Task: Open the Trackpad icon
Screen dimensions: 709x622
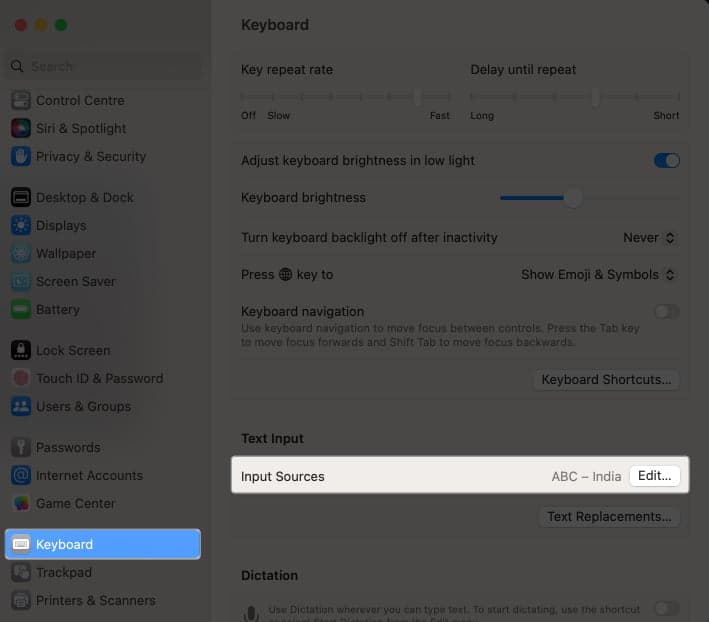Action: coord(21,573)
